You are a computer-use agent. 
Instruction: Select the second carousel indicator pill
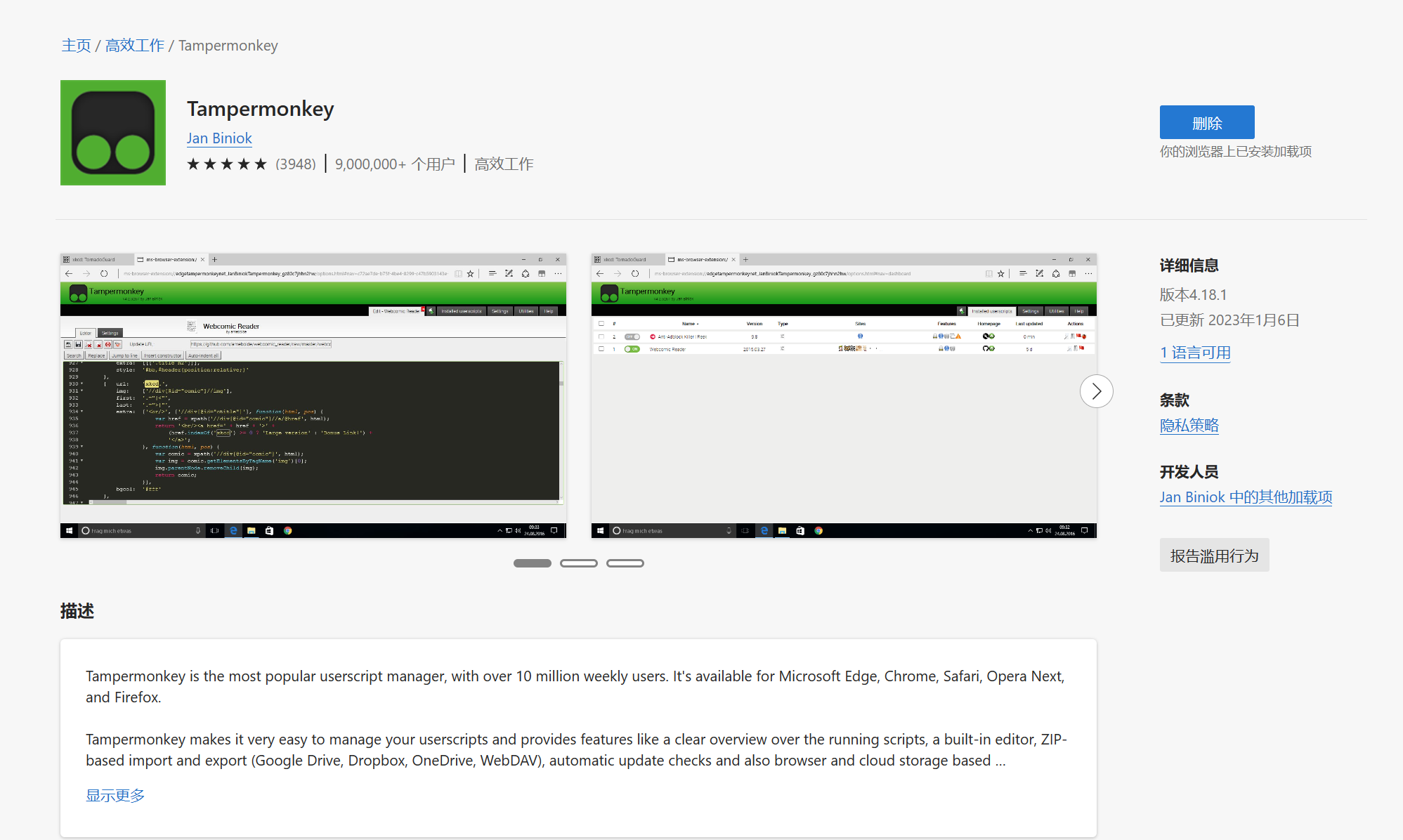[x=578, y=563]
